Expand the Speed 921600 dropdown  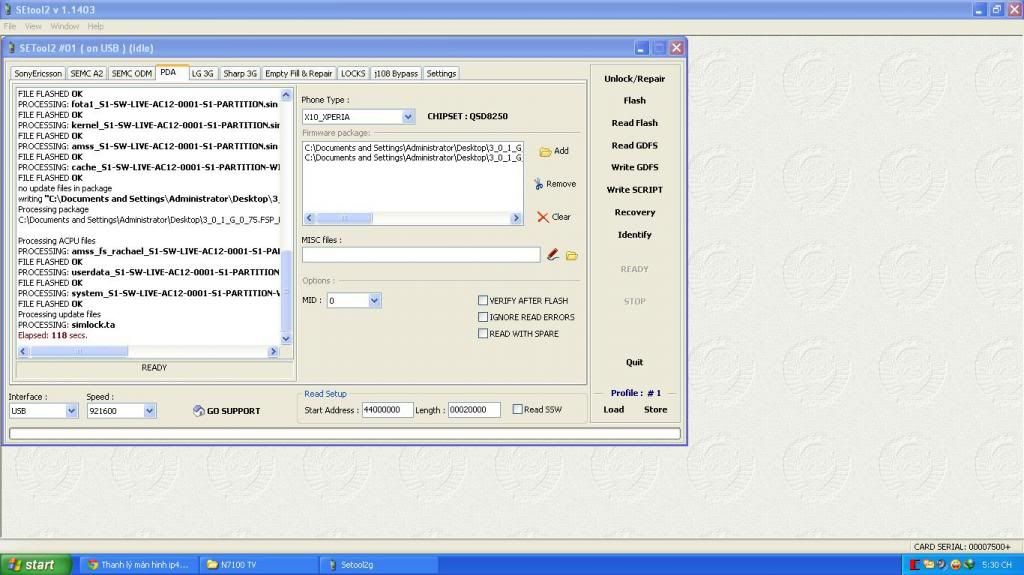[150, 410]
